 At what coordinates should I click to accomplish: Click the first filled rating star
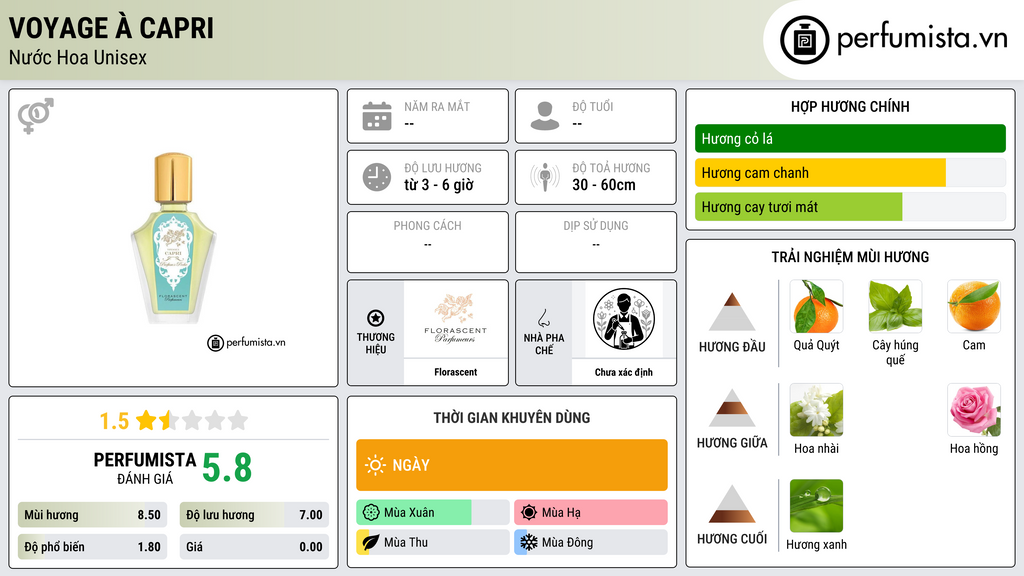(x=146, y=420)
